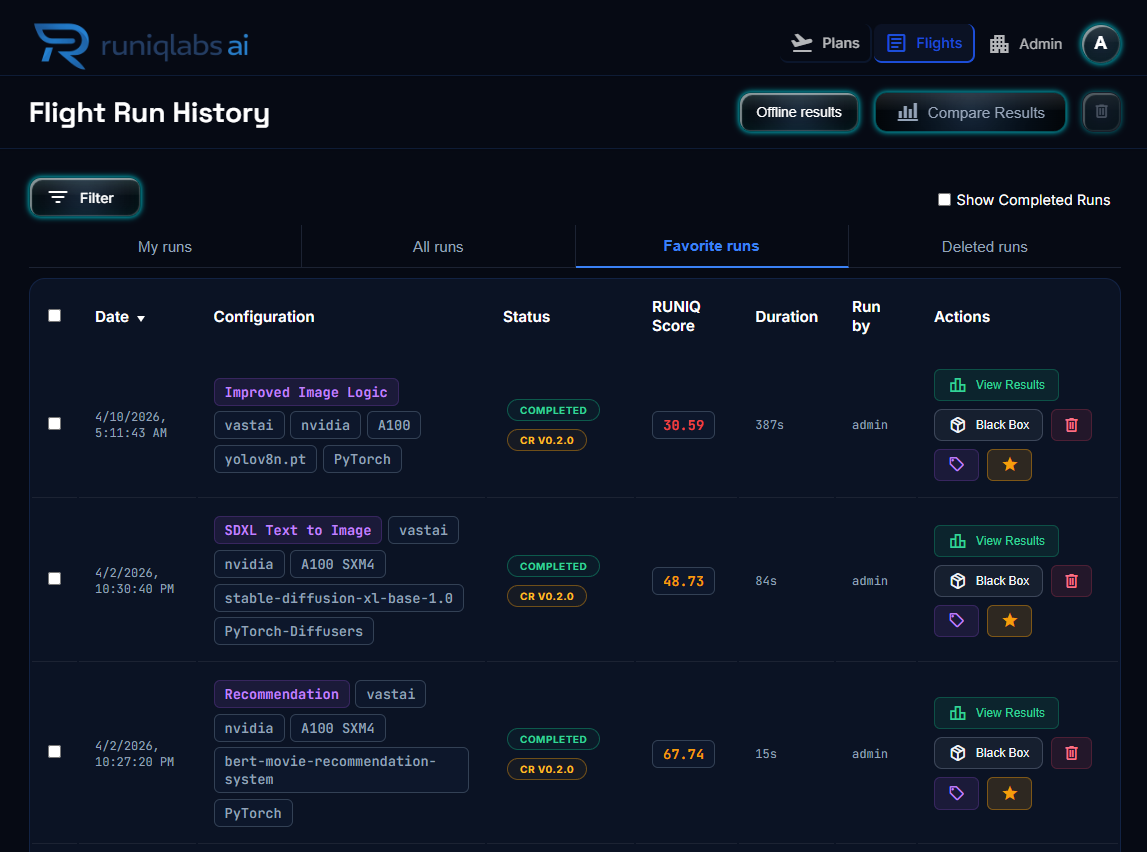Switch to the Deleted runs tab
This screenshot has width=1147, height=852.
pyautogui.click(x=985, y=247)
